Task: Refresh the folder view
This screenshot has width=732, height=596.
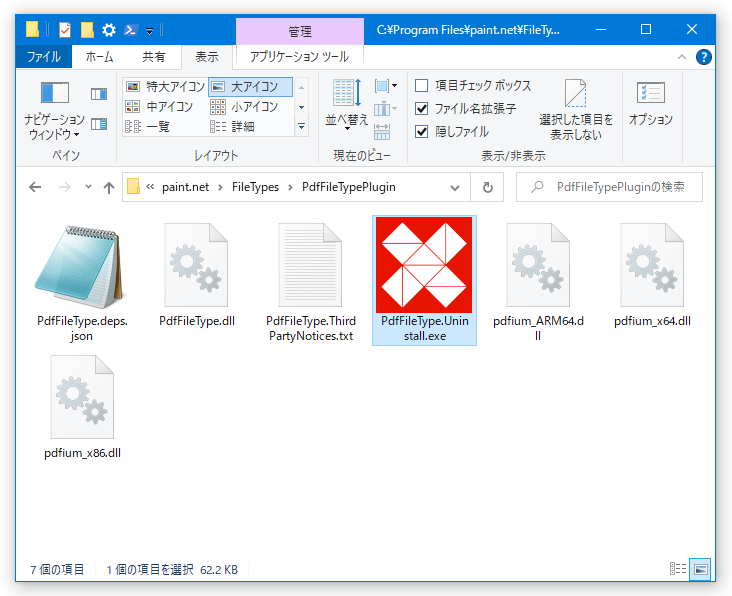Action: pyautogui.click(x=487, y=188)
